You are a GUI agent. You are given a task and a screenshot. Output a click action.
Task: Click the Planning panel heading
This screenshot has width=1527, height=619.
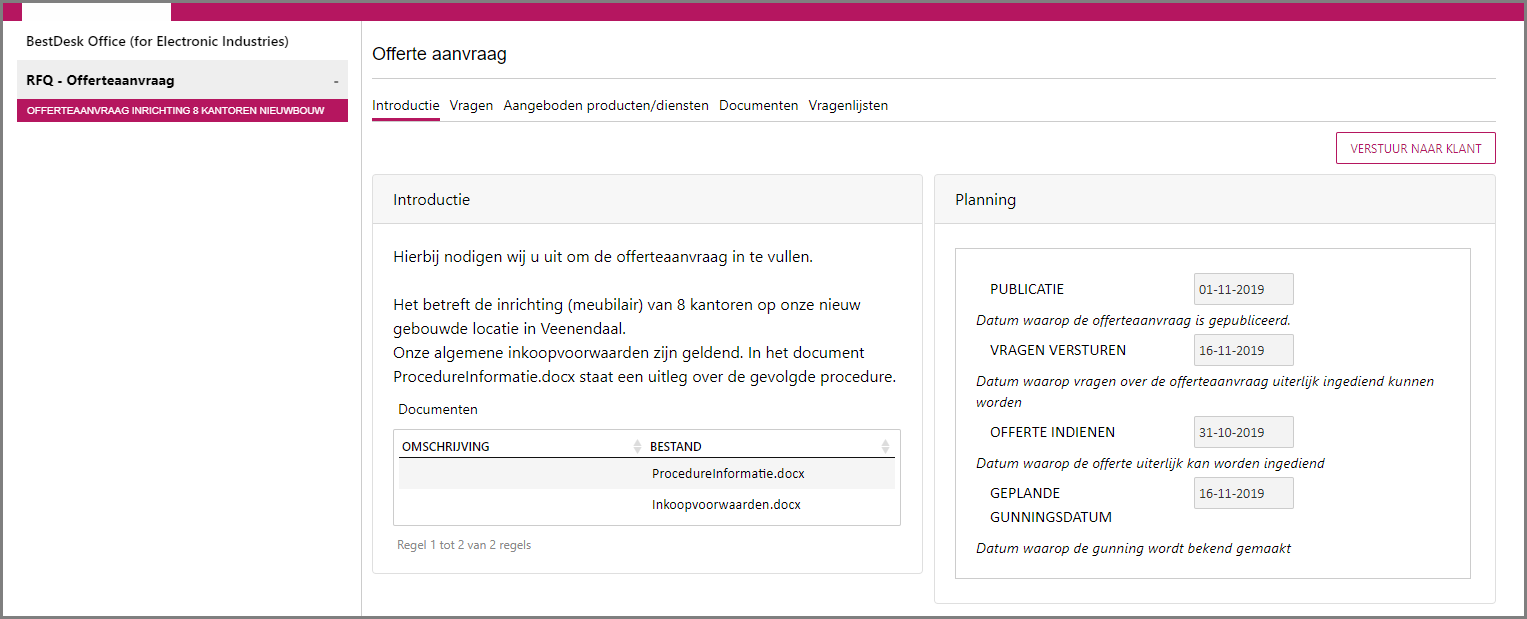pos(985,200)
